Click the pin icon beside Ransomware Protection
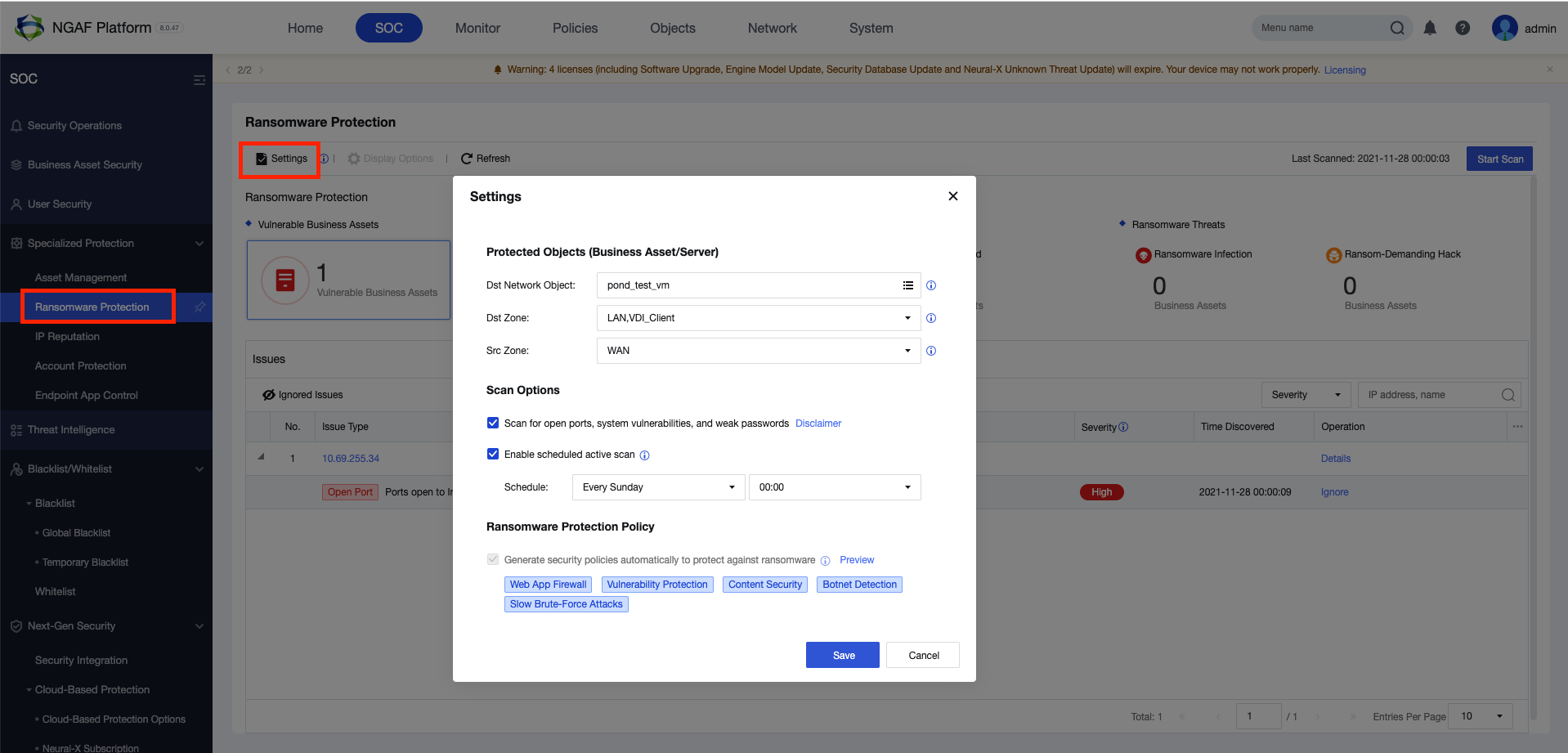1568x753 pixels. click(x=199, y=307)
